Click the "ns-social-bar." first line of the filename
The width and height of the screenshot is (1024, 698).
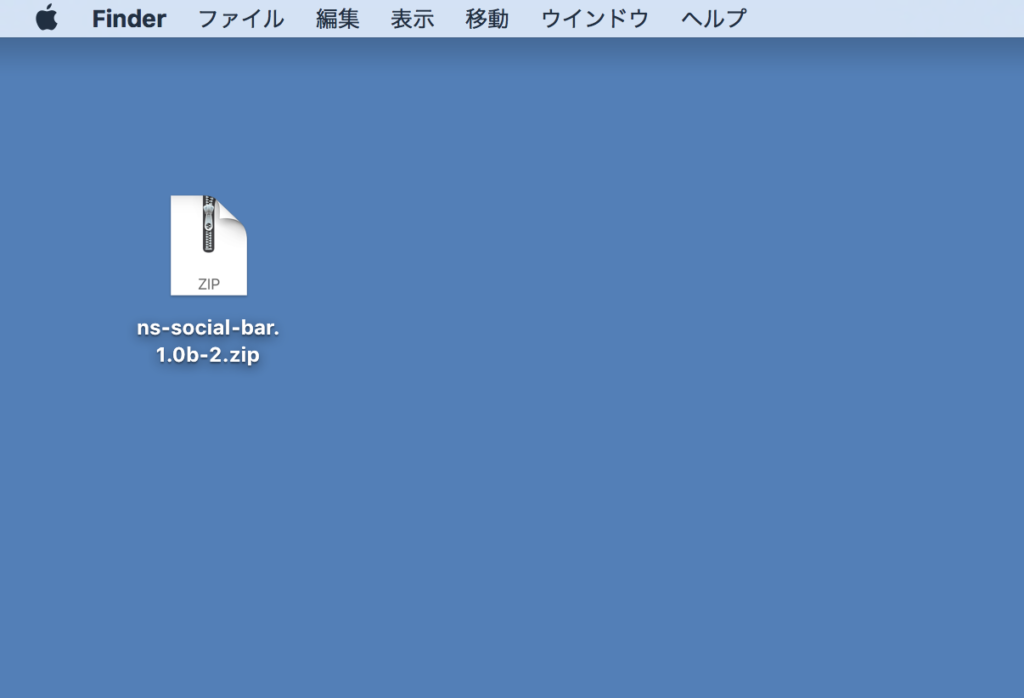(208, 328)
